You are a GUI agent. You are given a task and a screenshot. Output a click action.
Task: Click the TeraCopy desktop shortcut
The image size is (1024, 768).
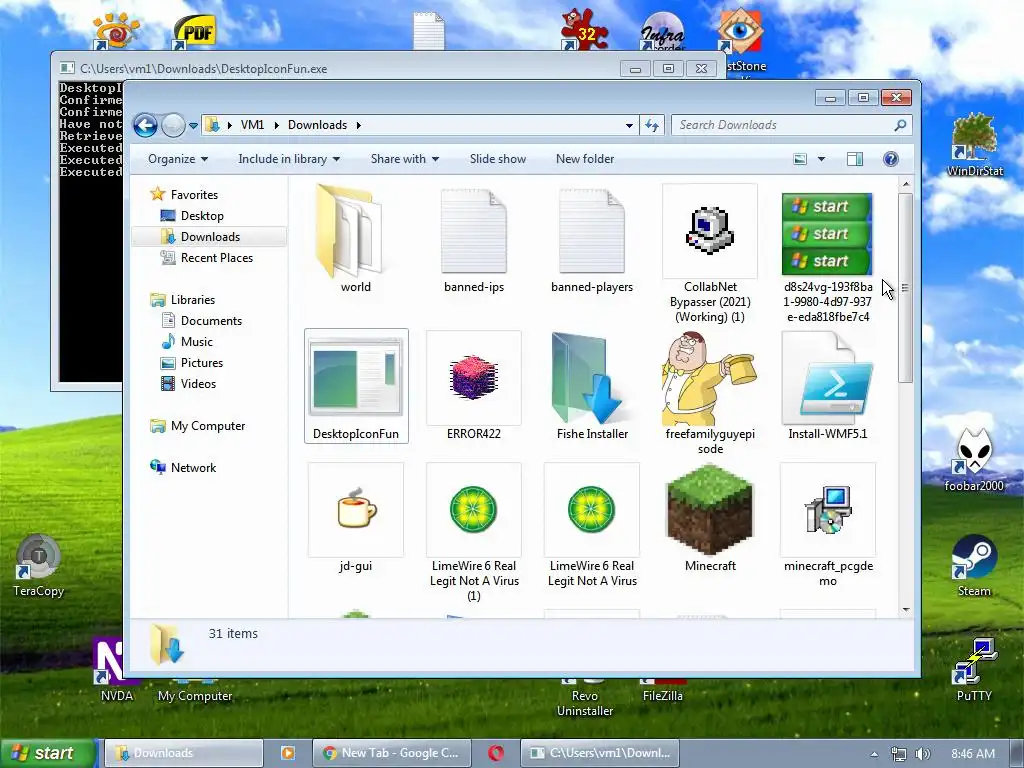pyautogui.click(x=39, y=566)
